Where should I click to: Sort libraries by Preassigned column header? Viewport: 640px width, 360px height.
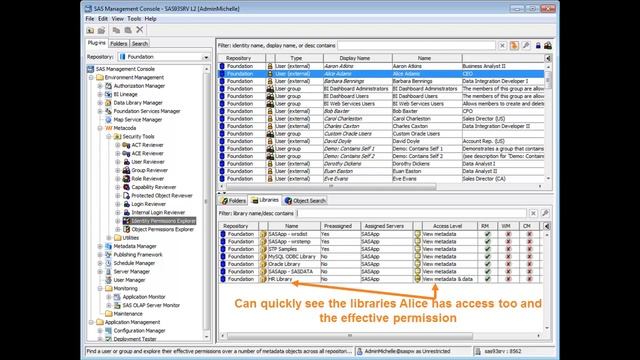340,226
